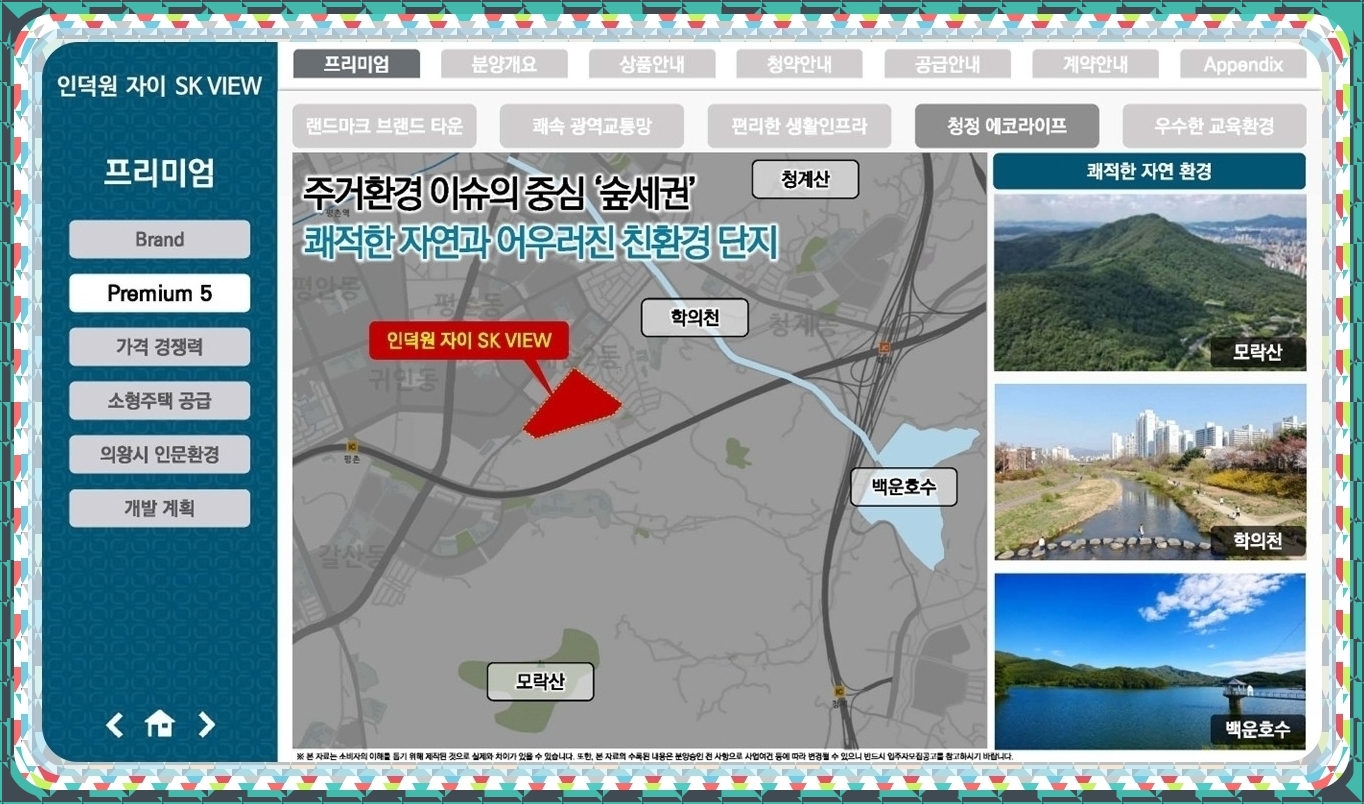Open the 프리미엄 top tab
This screenshot has height=804, width=1364.
tap(357, 64)
